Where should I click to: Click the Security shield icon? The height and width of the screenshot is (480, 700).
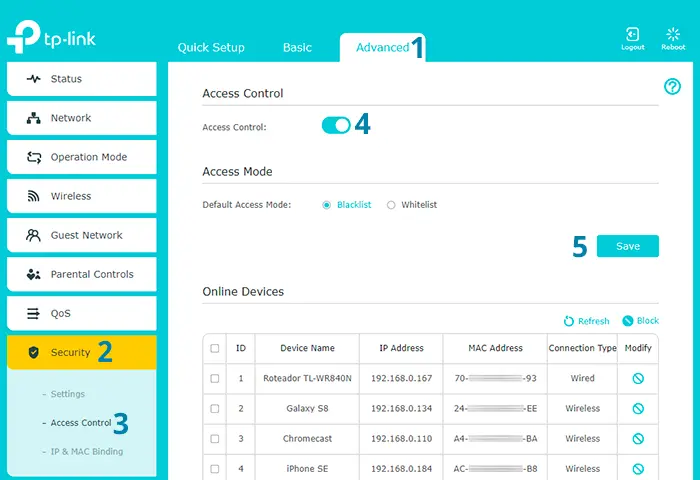(33, 352)
